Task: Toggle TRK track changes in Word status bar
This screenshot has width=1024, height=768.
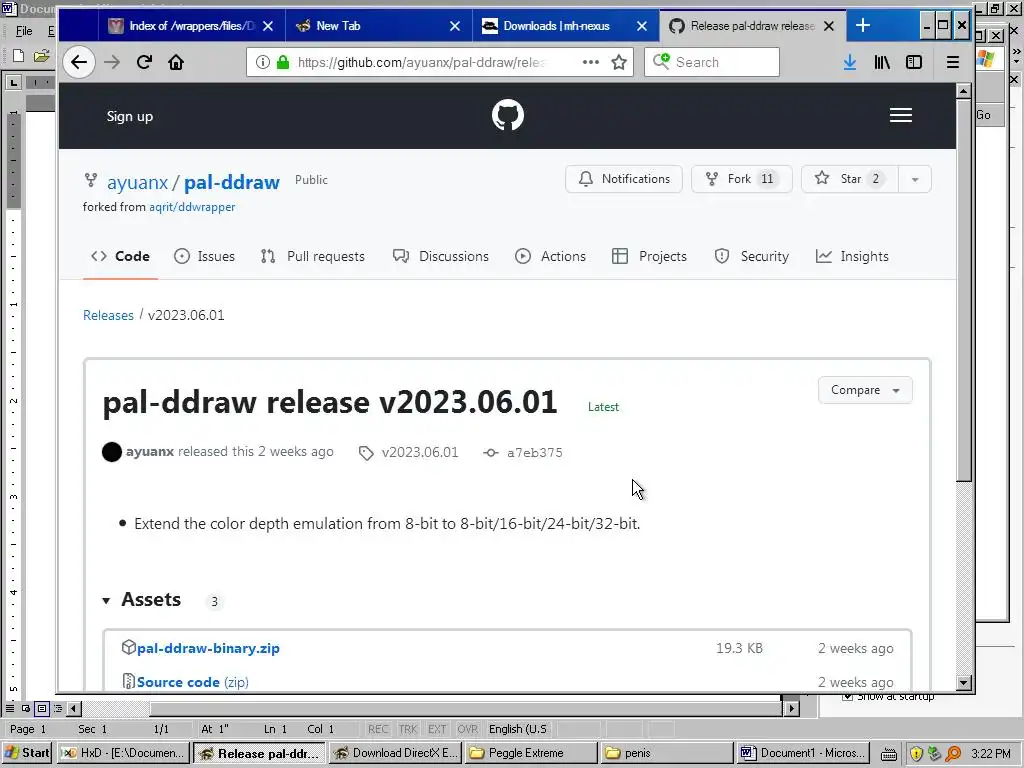Action: (x=408, y=729)
